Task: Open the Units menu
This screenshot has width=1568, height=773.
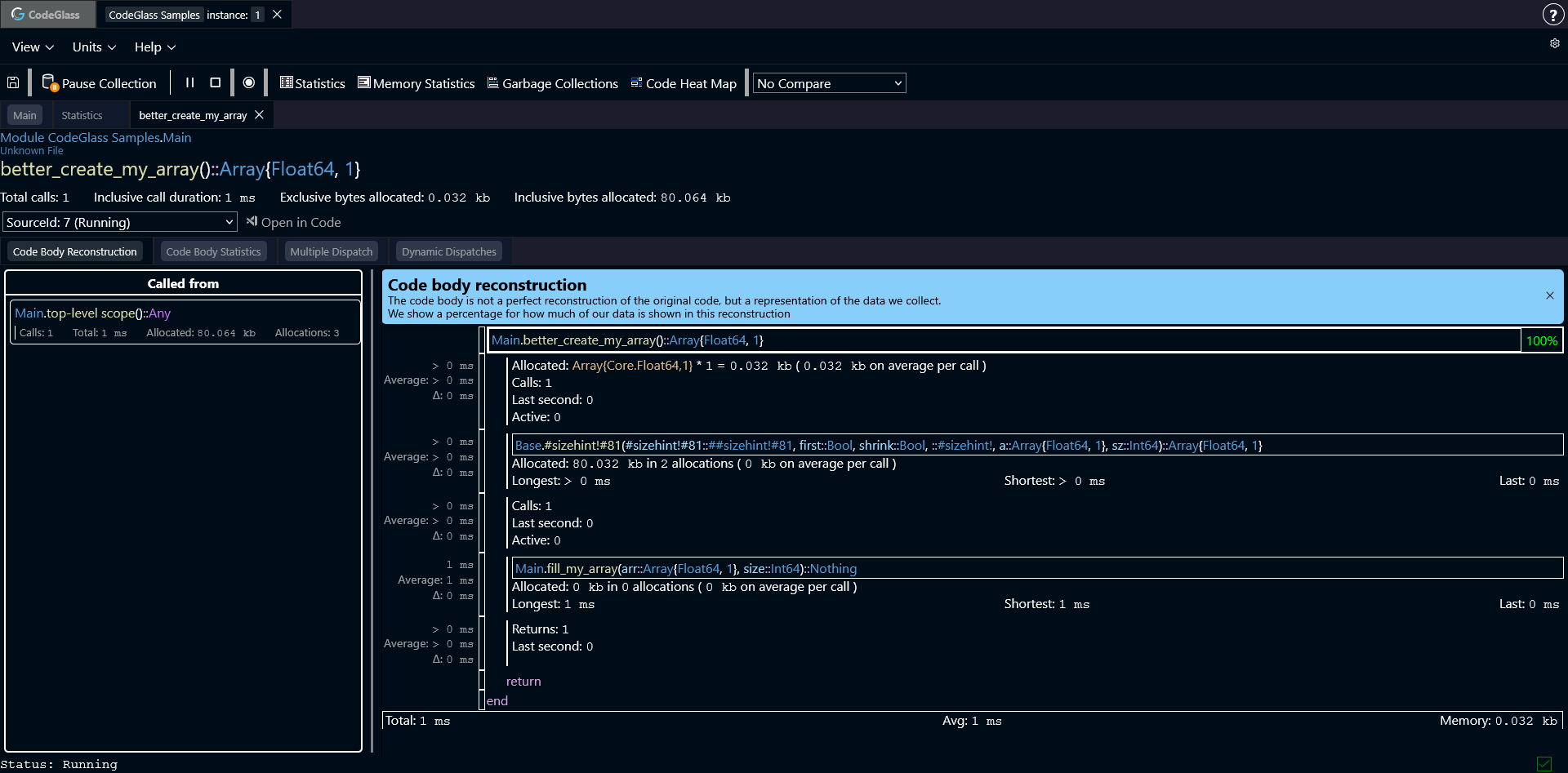Action: (x=94, y=47)
